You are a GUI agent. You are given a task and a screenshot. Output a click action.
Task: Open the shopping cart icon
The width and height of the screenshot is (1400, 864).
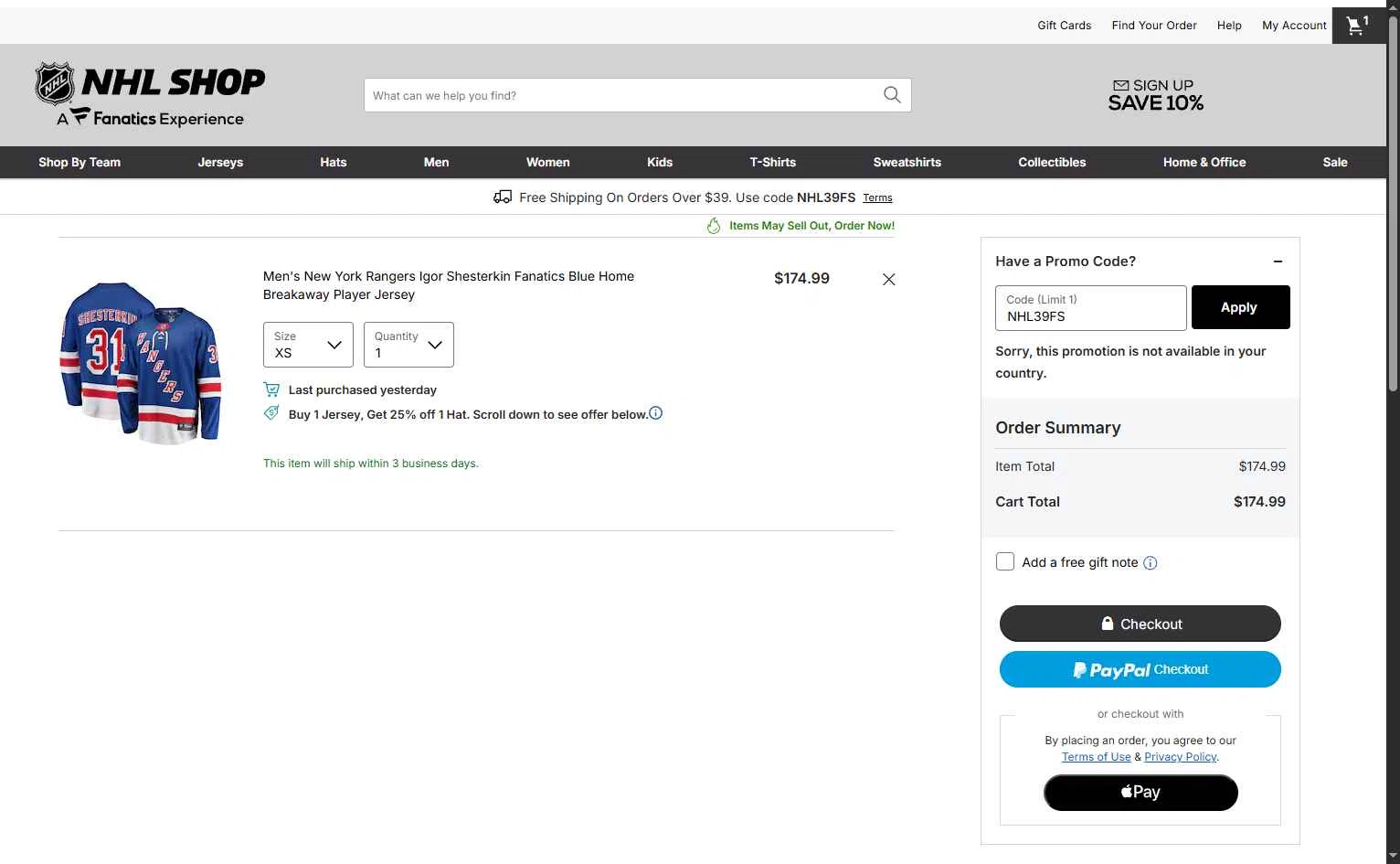click(1358, 26)
